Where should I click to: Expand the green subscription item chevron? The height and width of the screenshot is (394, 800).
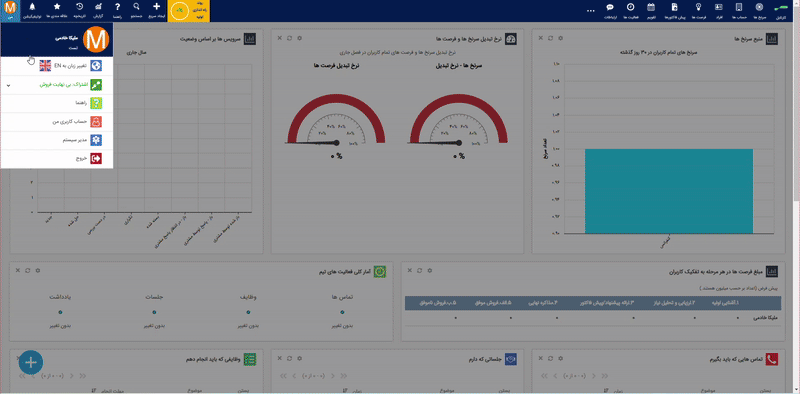[x=9, y=85]
